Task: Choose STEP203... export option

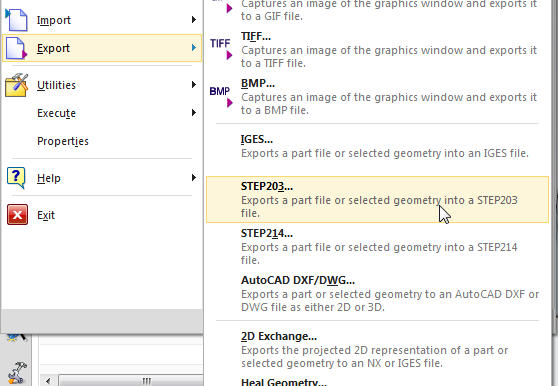Action: [377, 199]
